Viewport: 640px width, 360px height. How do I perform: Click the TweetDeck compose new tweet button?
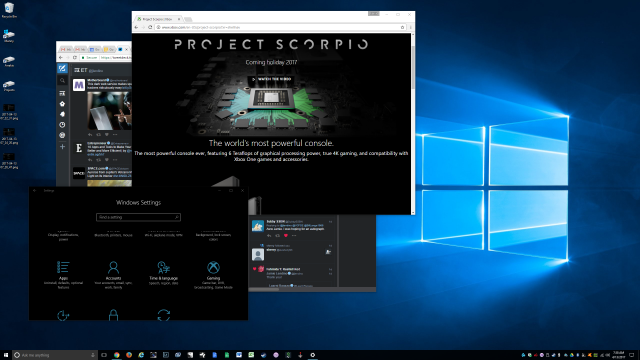coord(62,68)
